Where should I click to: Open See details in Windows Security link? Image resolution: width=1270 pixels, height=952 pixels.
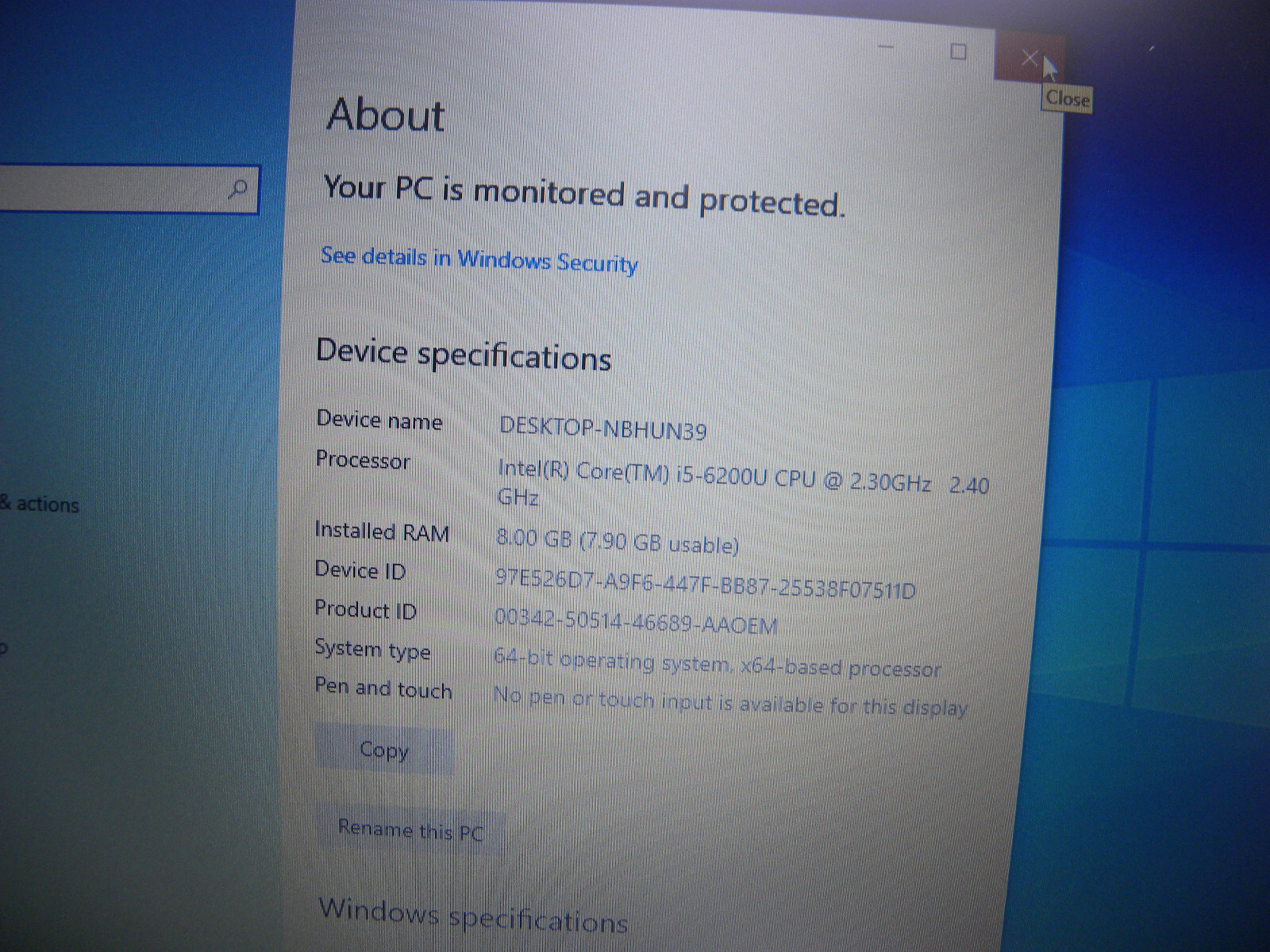tap(479, 259)
